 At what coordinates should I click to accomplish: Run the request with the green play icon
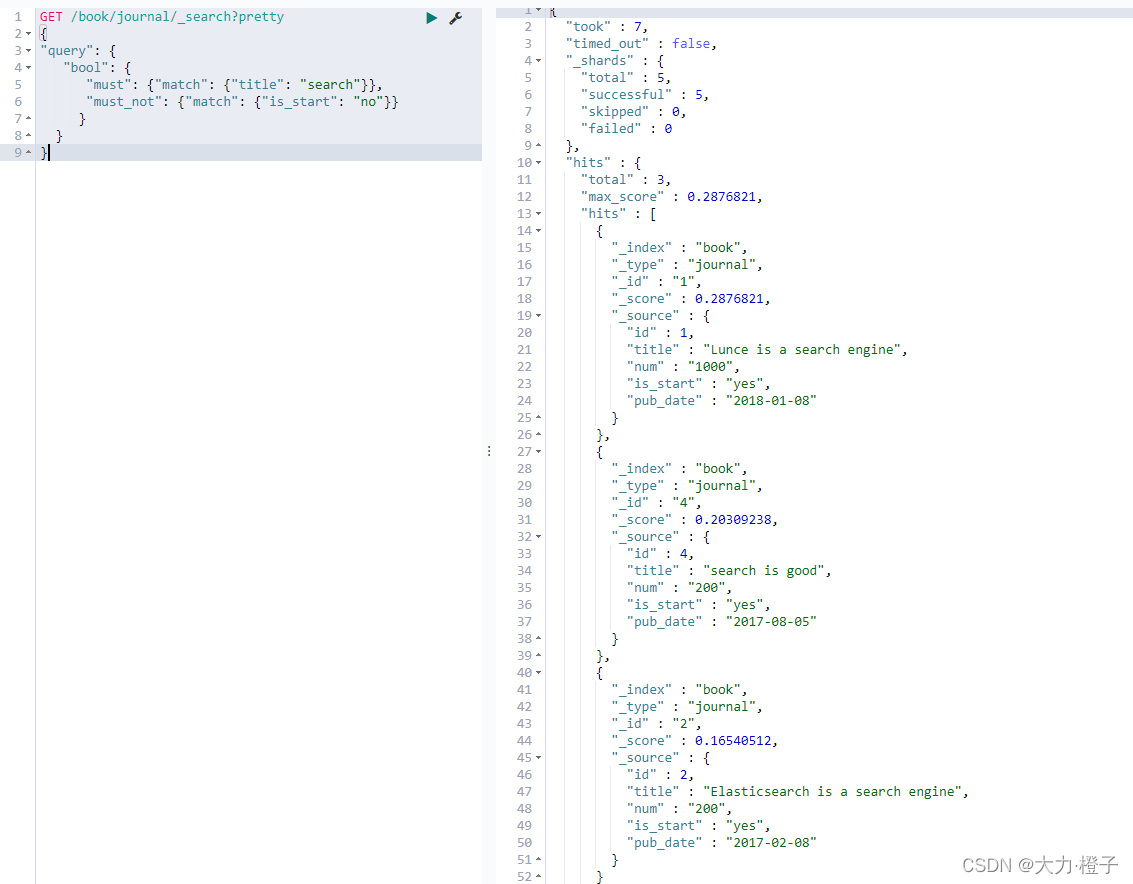point(431,18)
